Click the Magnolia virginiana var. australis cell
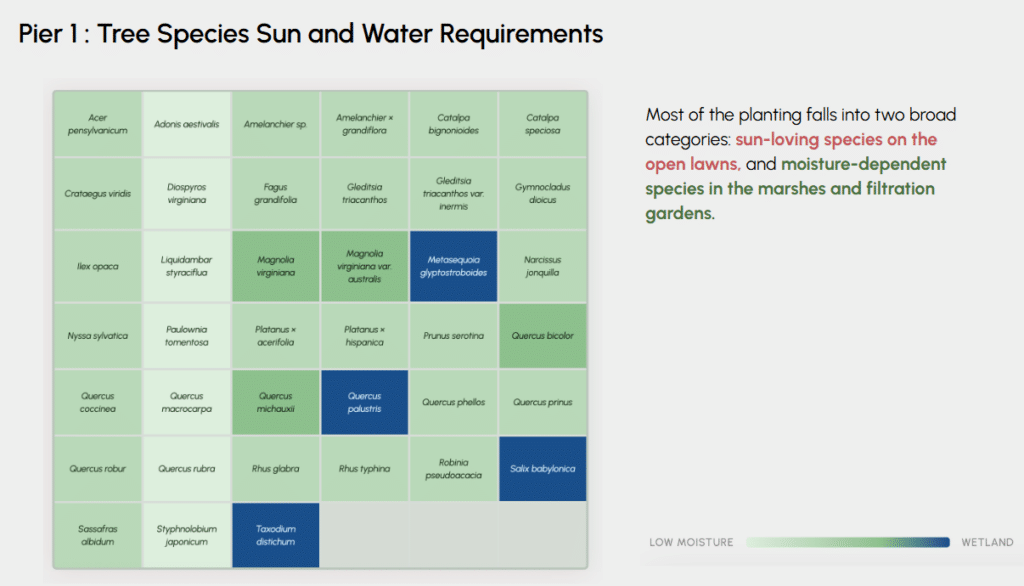Viewport: 1024px width, 586px height. [x=364, y=266]
